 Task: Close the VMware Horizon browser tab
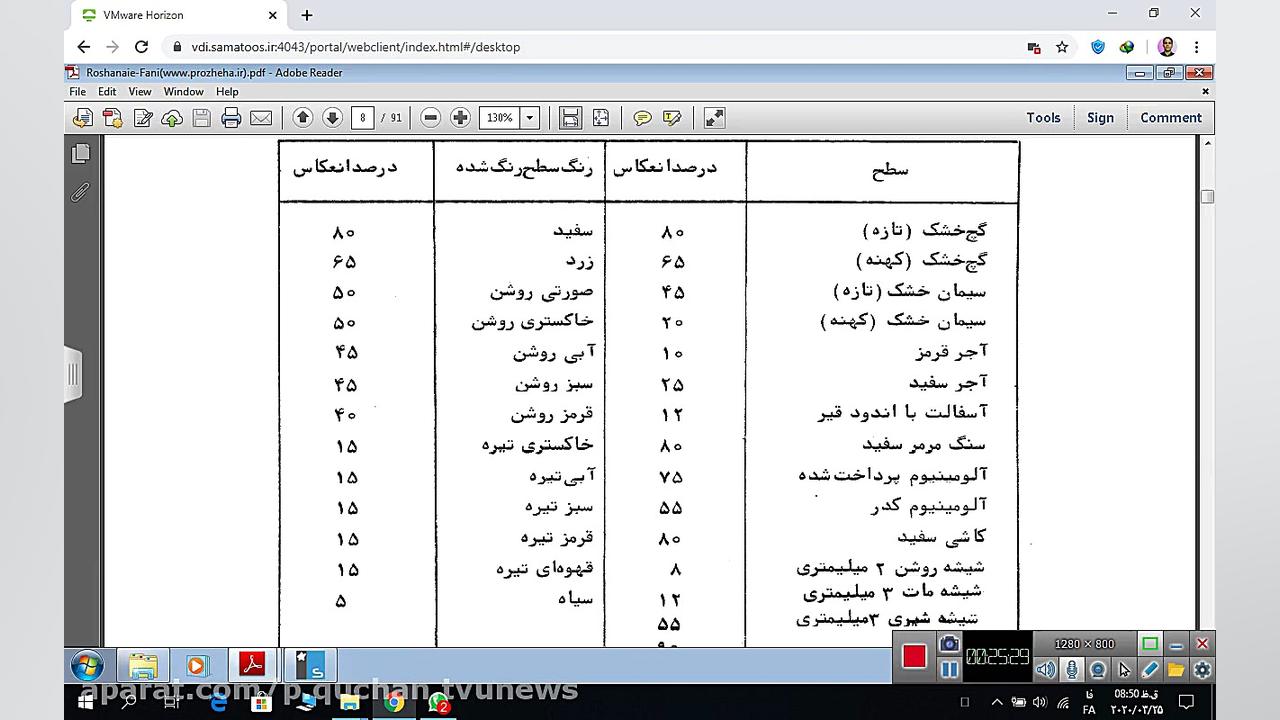273,15
